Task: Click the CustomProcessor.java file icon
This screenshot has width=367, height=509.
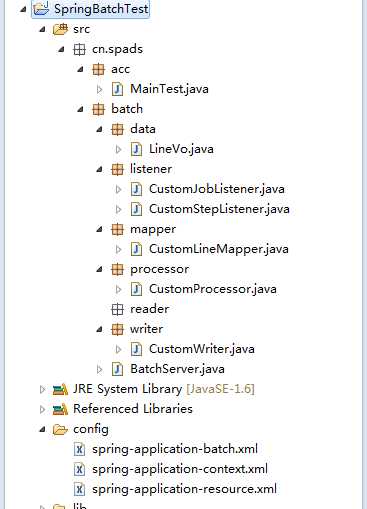Action: pyautogui.click(x=136, y=289)
